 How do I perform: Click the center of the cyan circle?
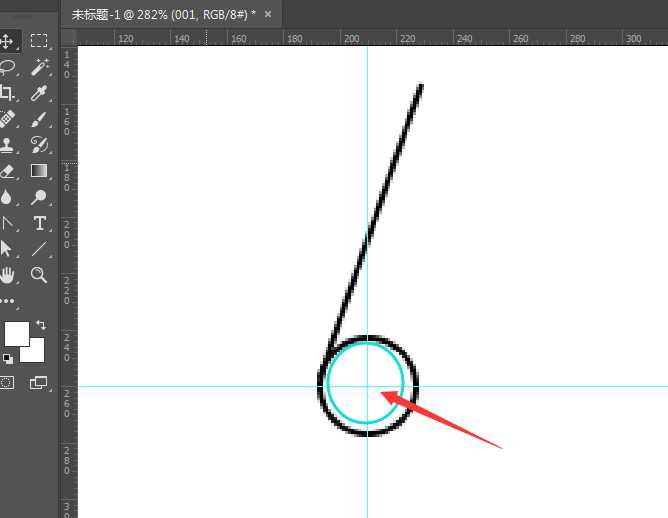coord(366,385)
